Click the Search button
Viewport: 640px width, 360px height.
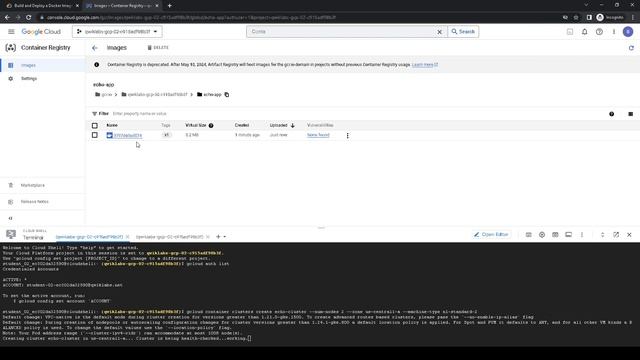[463, 31]
